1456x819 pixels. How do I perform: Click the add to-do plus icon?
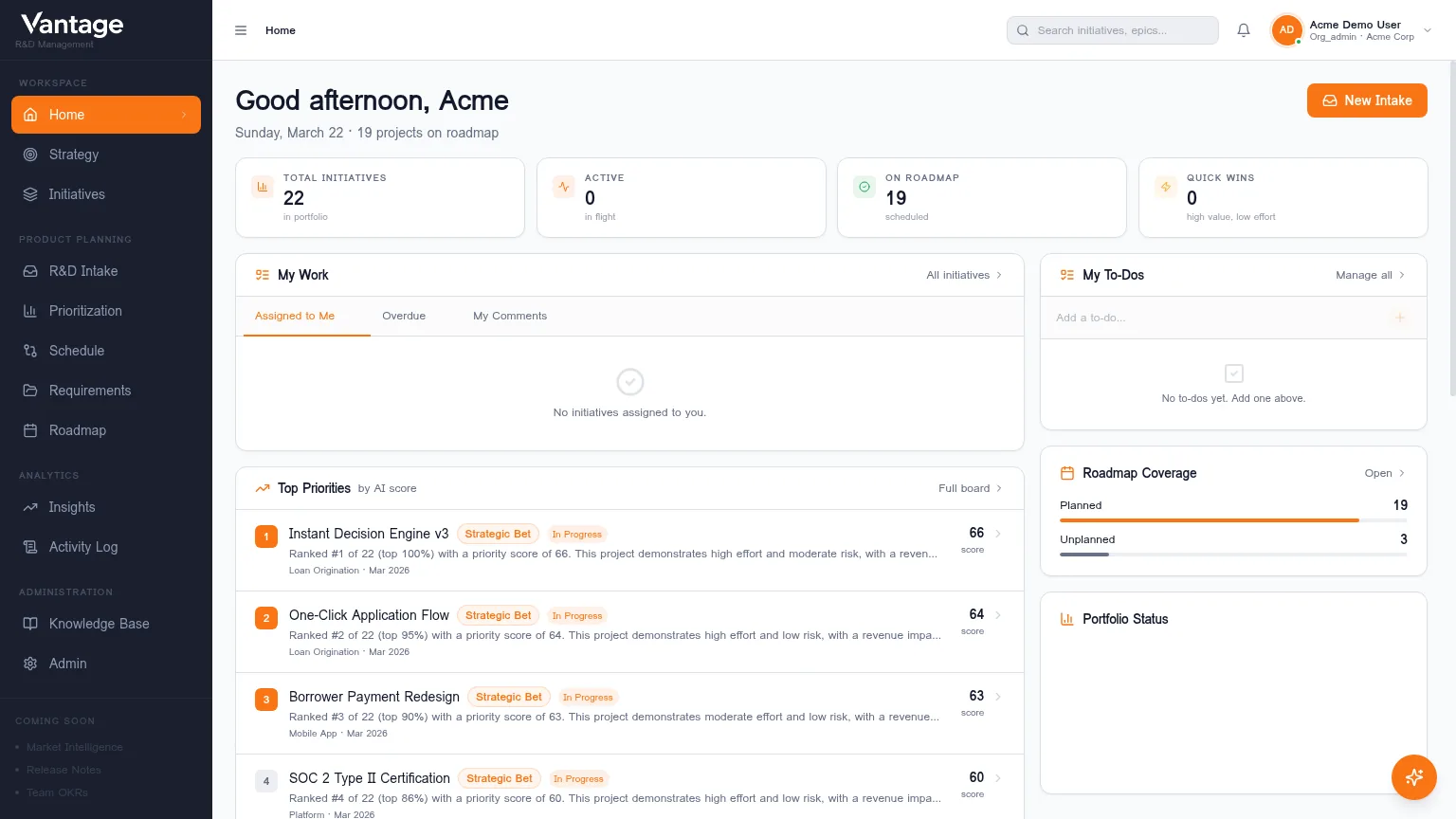point(1400,318)
